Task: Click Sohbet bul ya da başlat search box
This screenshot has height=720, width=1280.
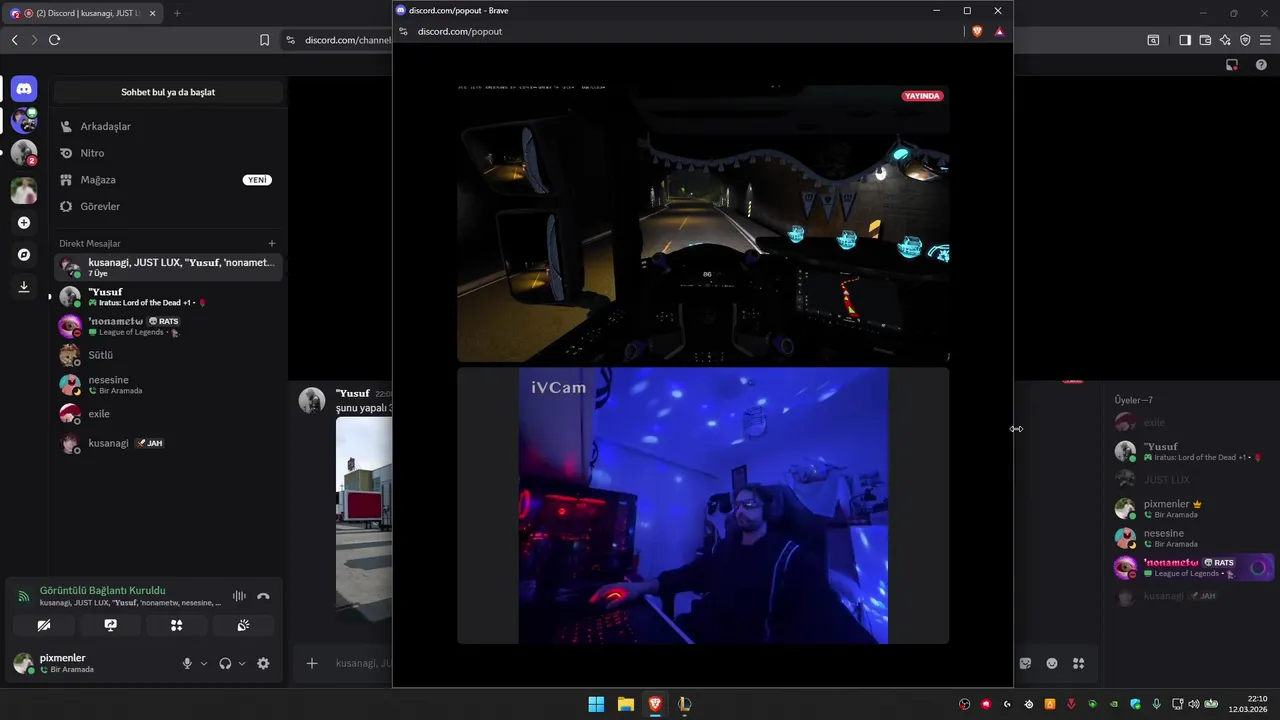Action: [x=168, y=92]
